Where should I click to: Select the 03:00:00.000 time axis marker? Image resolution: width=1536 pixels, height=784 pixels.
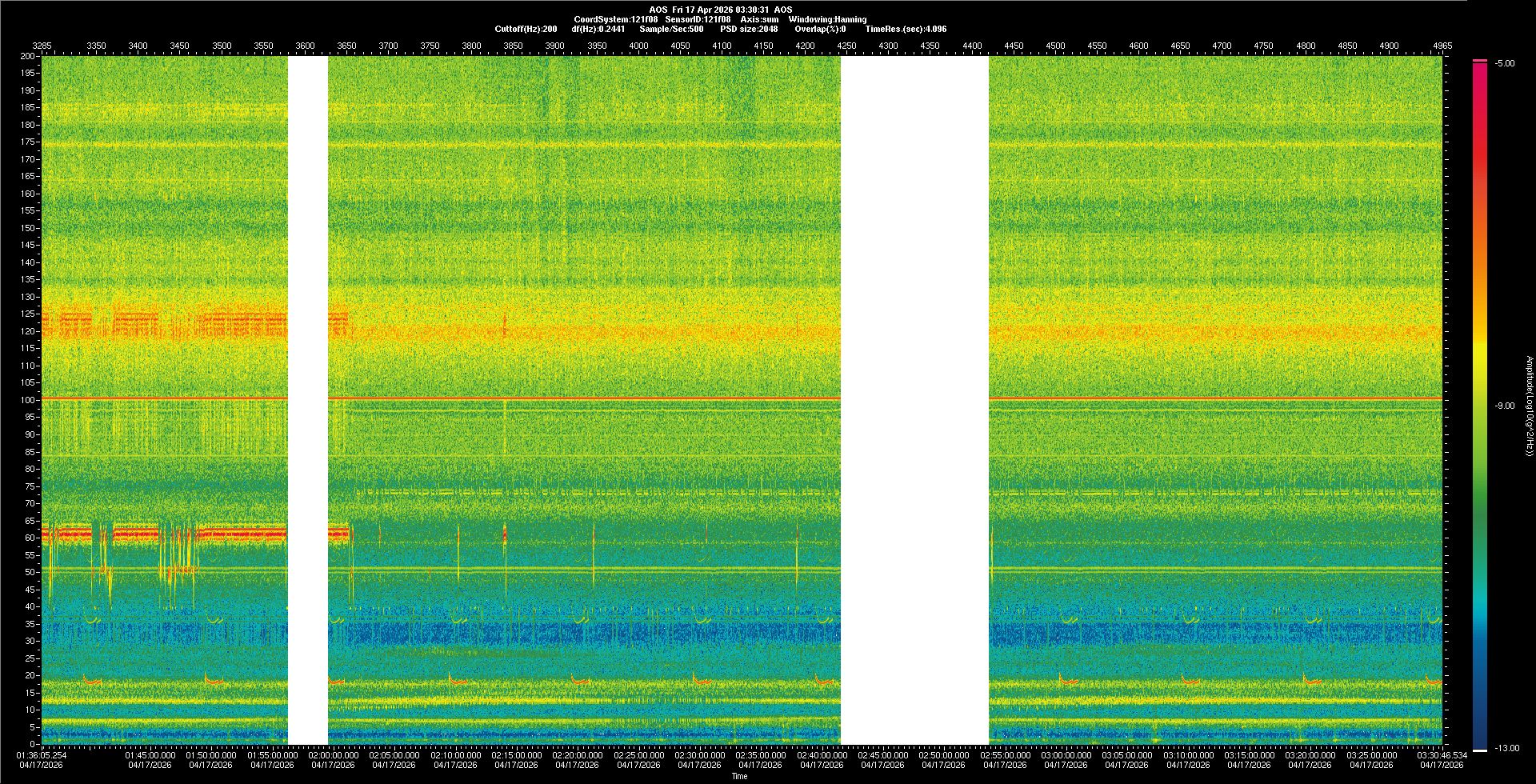[1066, 754]
